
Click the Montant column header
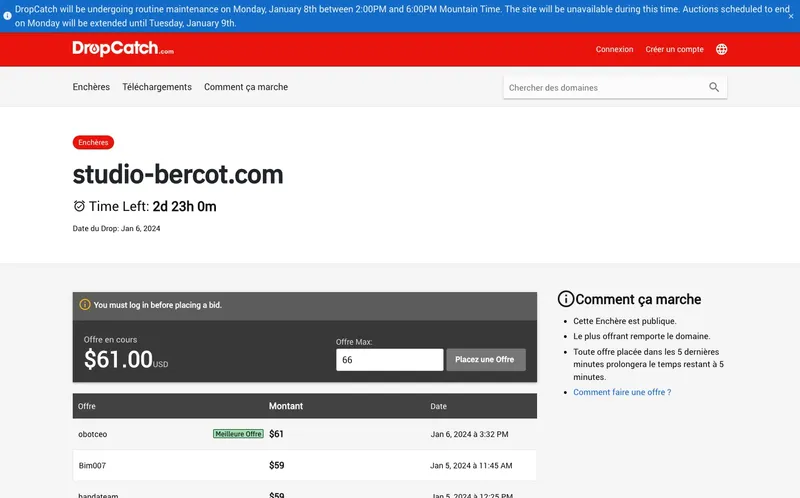286,406
